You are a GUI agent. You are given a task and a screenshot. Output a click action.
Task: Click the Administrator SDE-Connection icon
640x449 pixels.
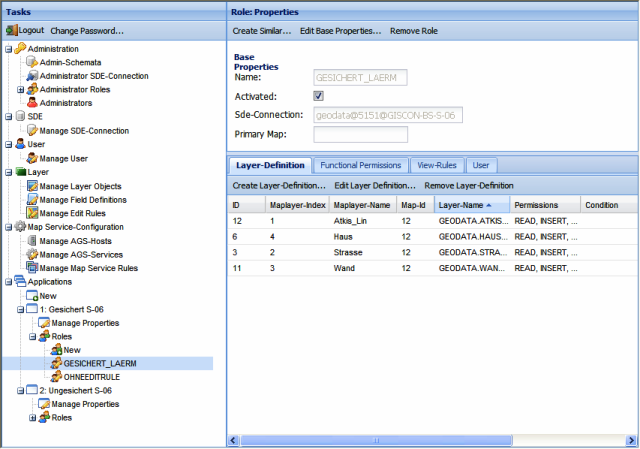click(x=32, y=76)
